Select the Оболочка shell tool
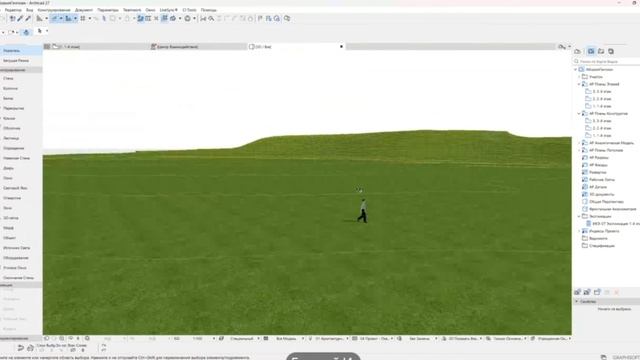Image resolution: width=640 pixels, height=360 pixels. tap(20, 128)
